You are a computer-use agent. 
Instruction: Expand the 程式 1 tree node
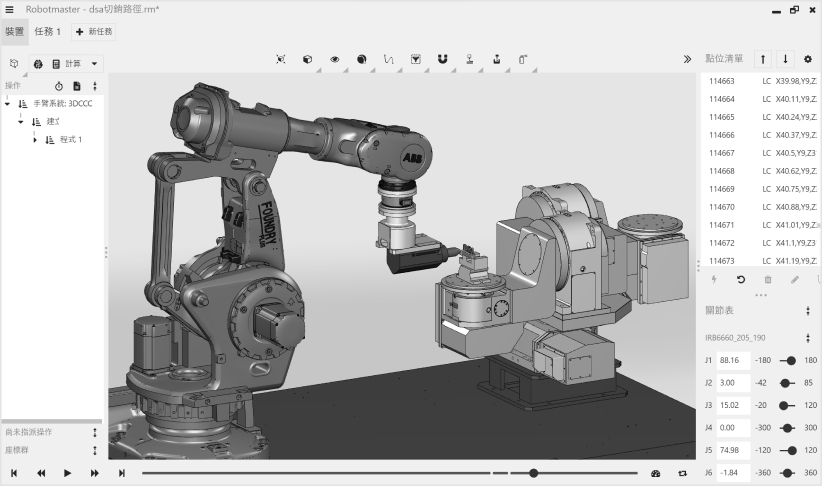(x=35, y=139)
